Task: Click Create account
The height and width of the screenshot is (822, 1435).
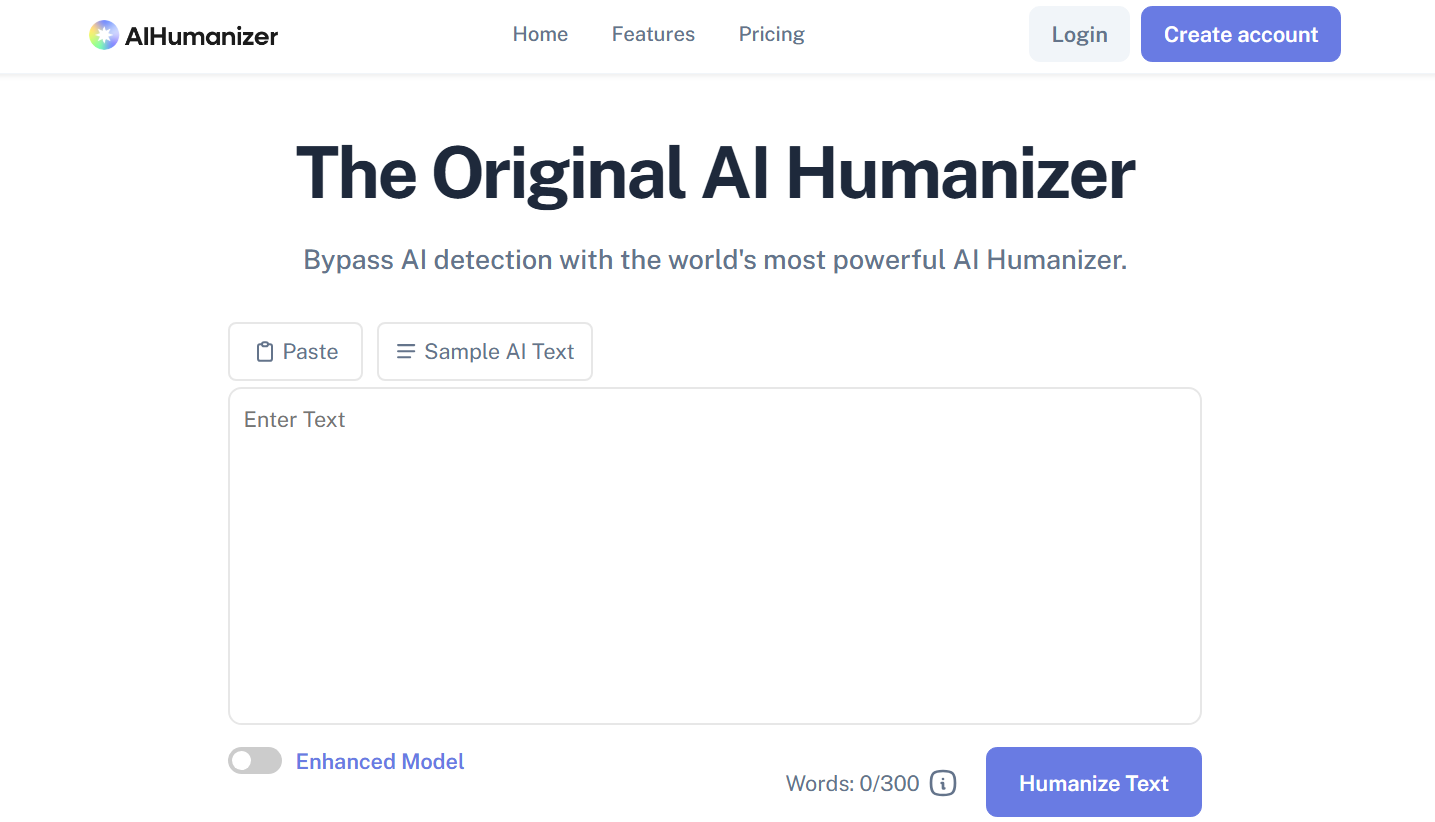Action: click(1240, 33)
